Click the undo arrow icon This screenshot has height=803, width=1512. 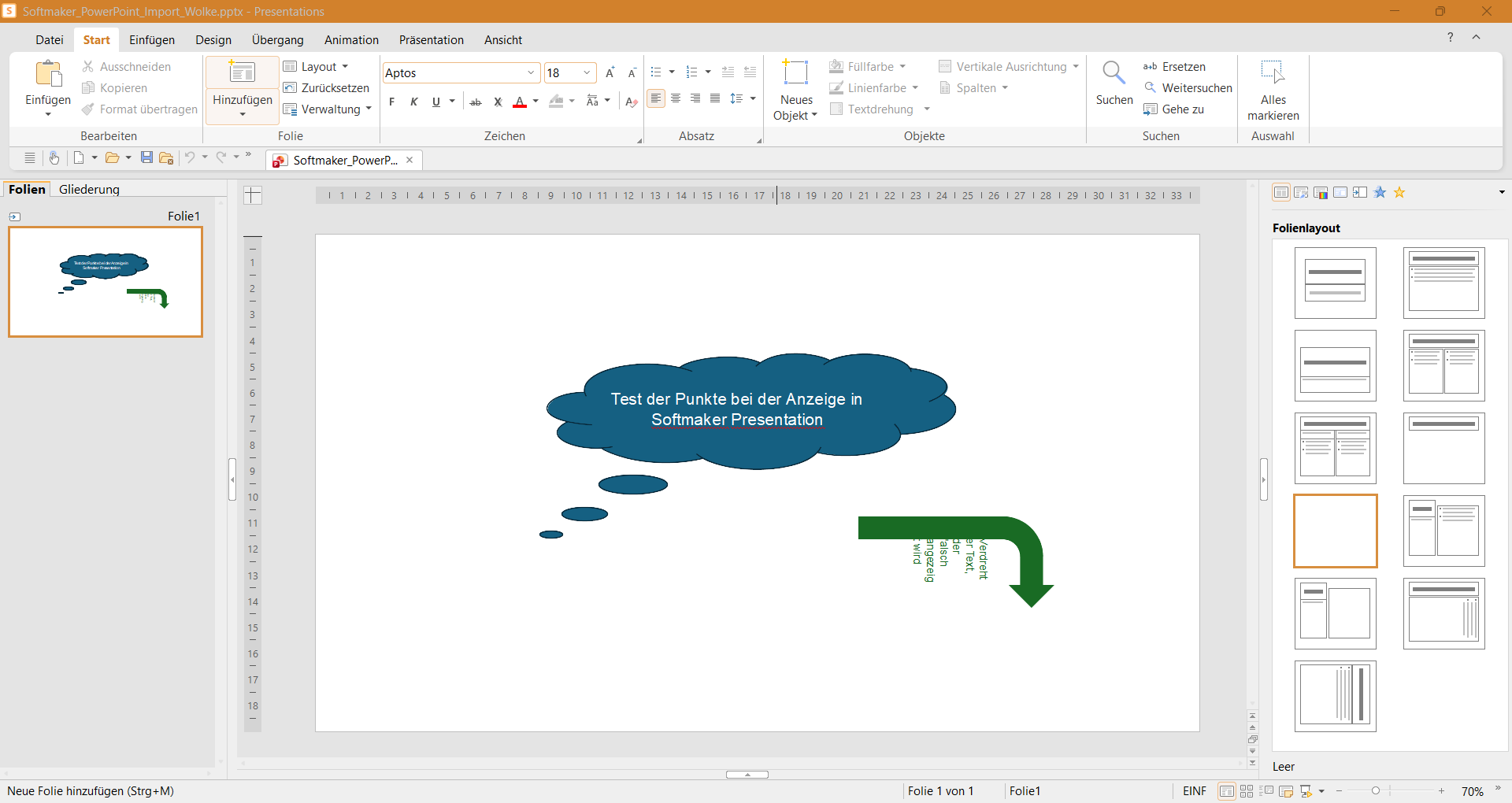(190, 157)
